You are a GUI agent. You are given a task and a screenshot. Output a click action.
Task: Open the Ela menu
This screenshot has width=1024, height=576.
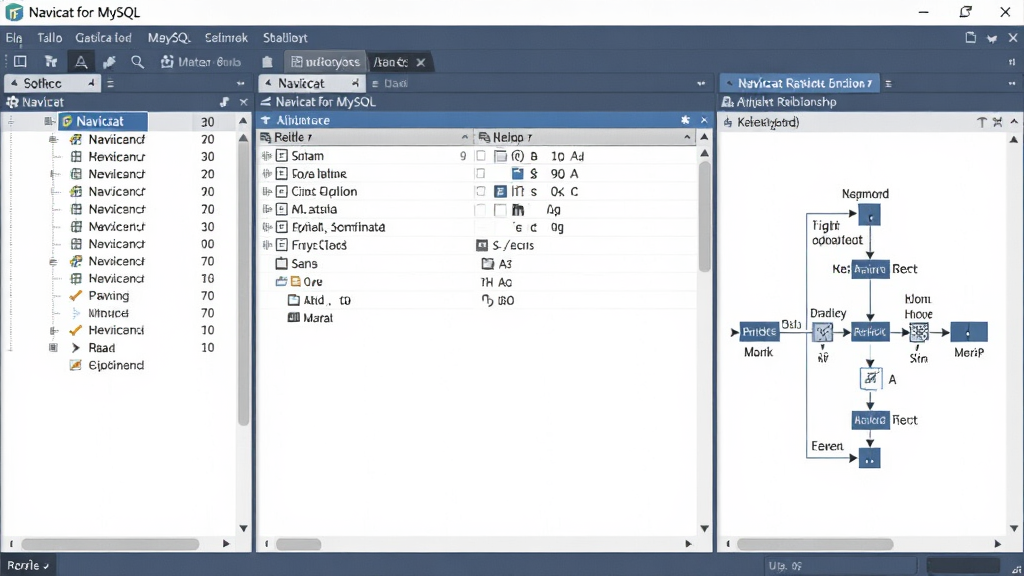(14, 38)
